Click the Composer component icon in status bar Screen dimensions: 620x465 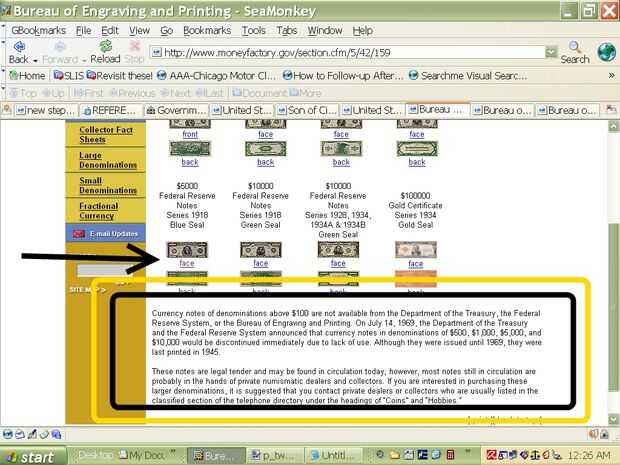coord(32,434)
